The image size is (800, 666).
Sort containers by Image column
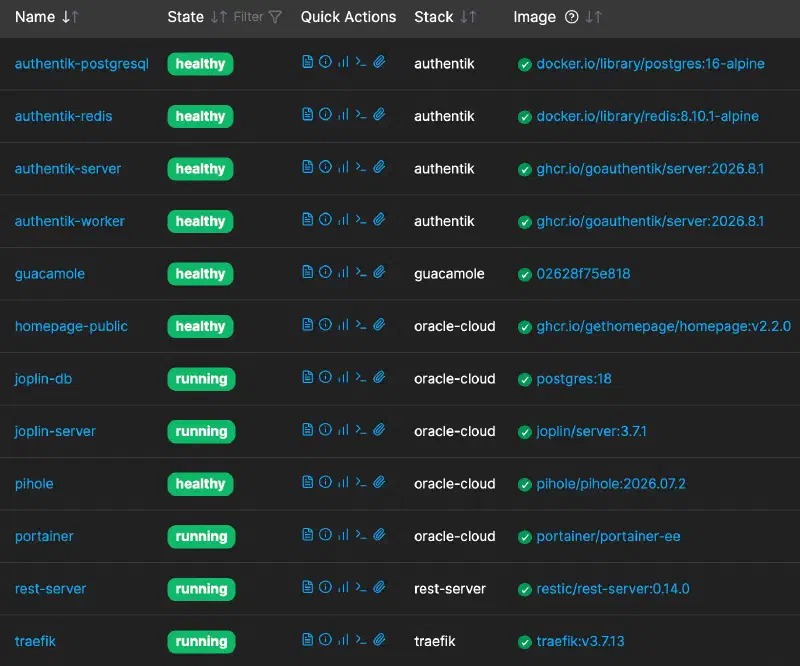[593, 17]
